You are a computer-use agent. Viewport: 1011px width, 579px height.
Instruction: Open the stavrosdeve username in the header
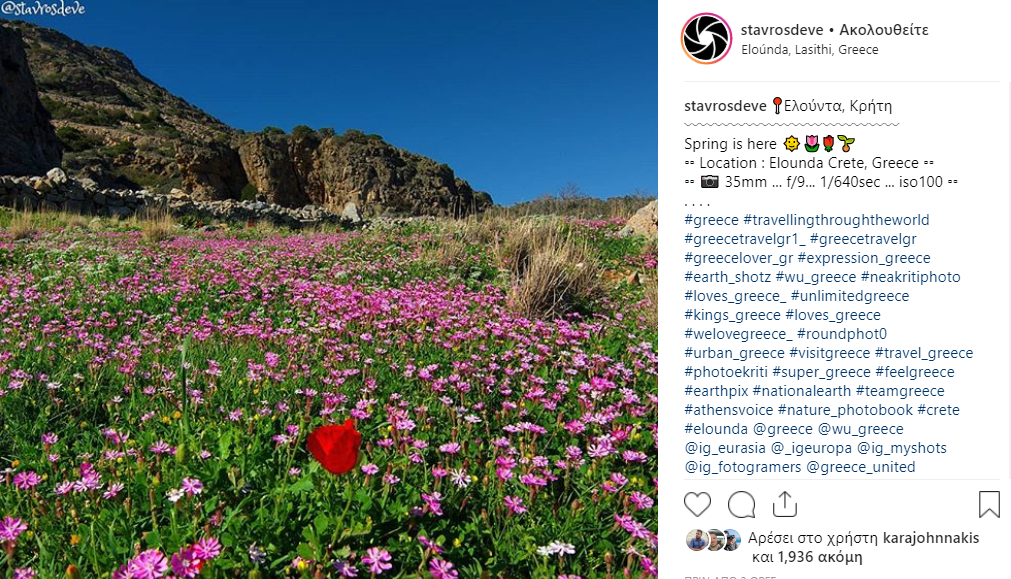(x=782, y=30)
